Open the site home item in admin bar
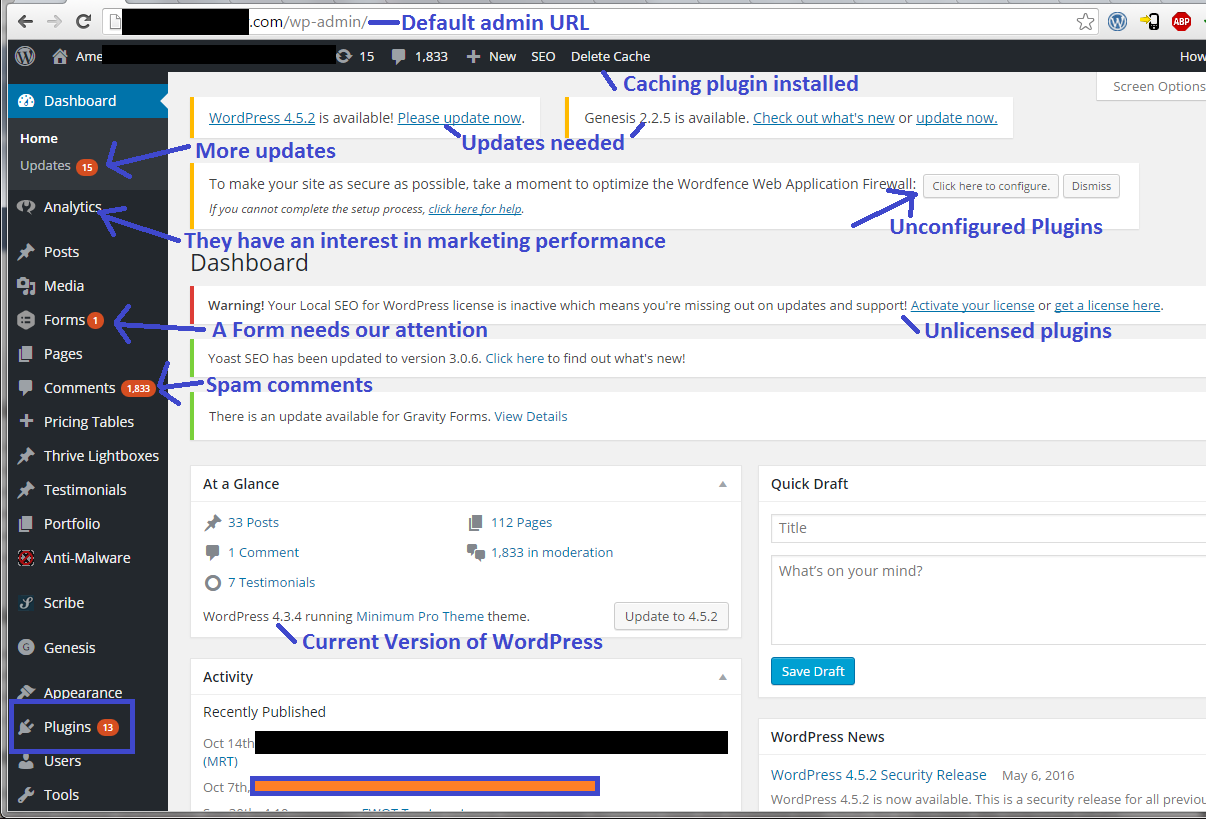1206x819 pixels. (78, 57)
